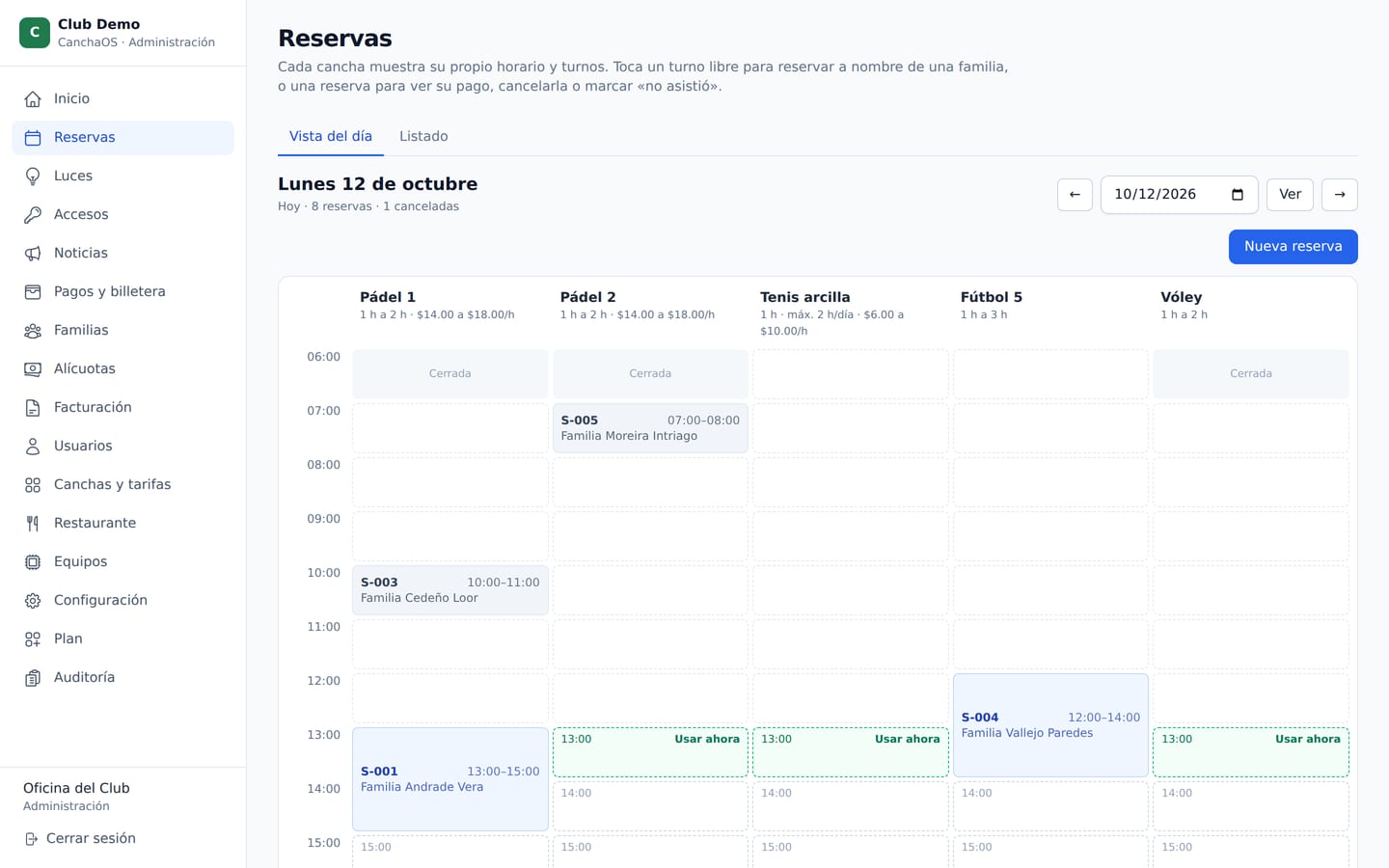Viewport: 1389px width, 868px height.
Task: Open reservation S-004 Familia Vallejo Paredes
Action: pos(1050,725)
